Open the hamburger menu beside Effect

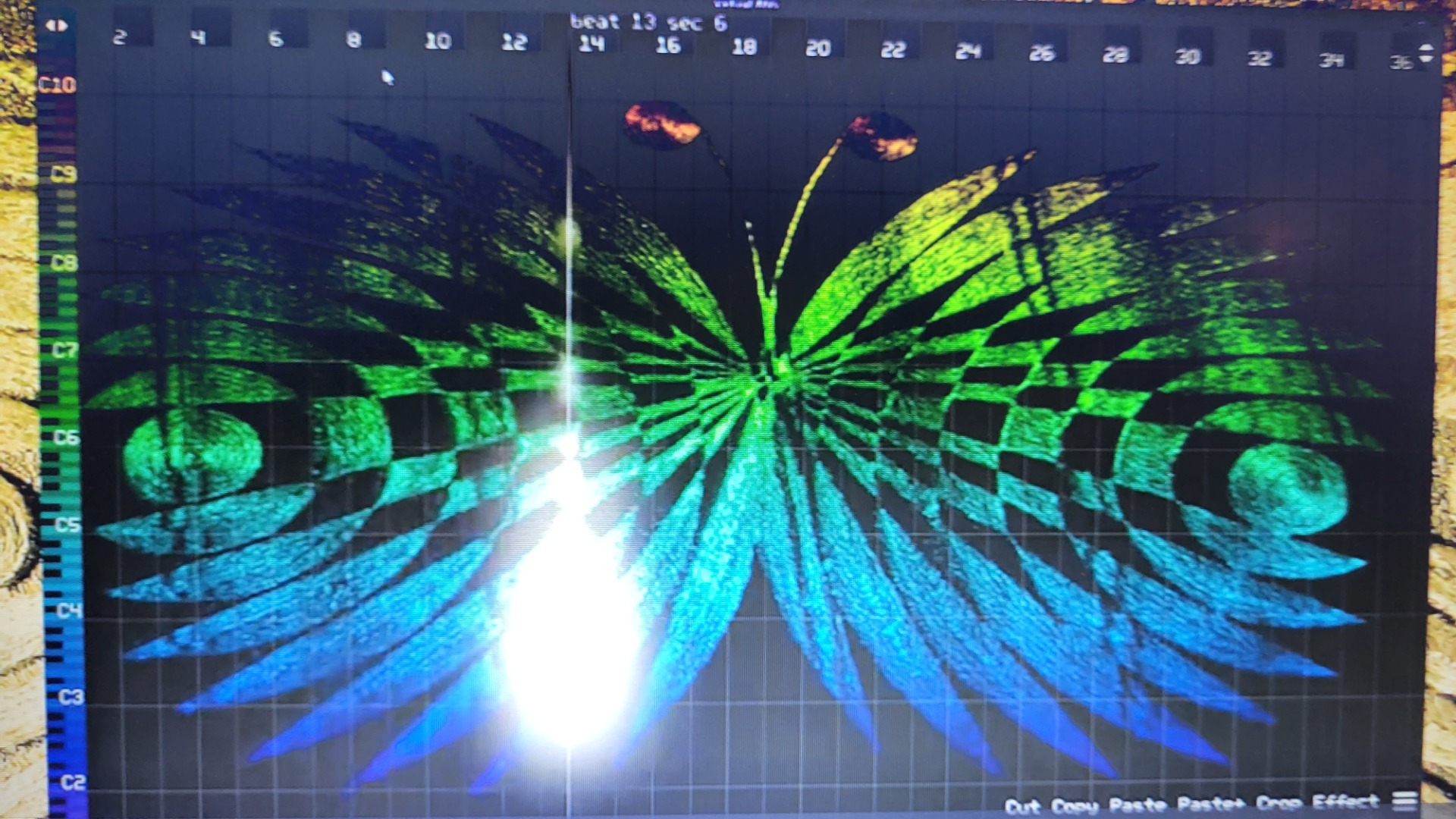tap(1404, 801)
